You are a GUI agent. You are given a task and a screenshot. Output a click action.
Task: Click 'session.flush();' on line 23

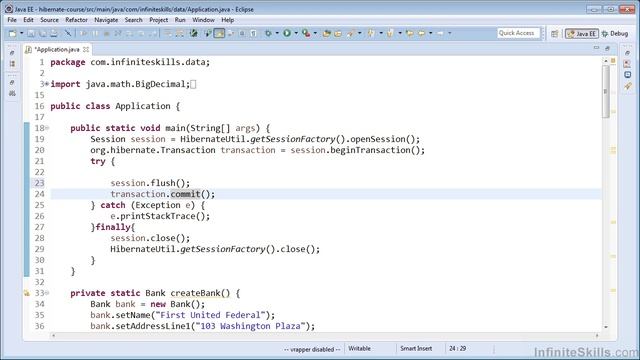(150, 183)
